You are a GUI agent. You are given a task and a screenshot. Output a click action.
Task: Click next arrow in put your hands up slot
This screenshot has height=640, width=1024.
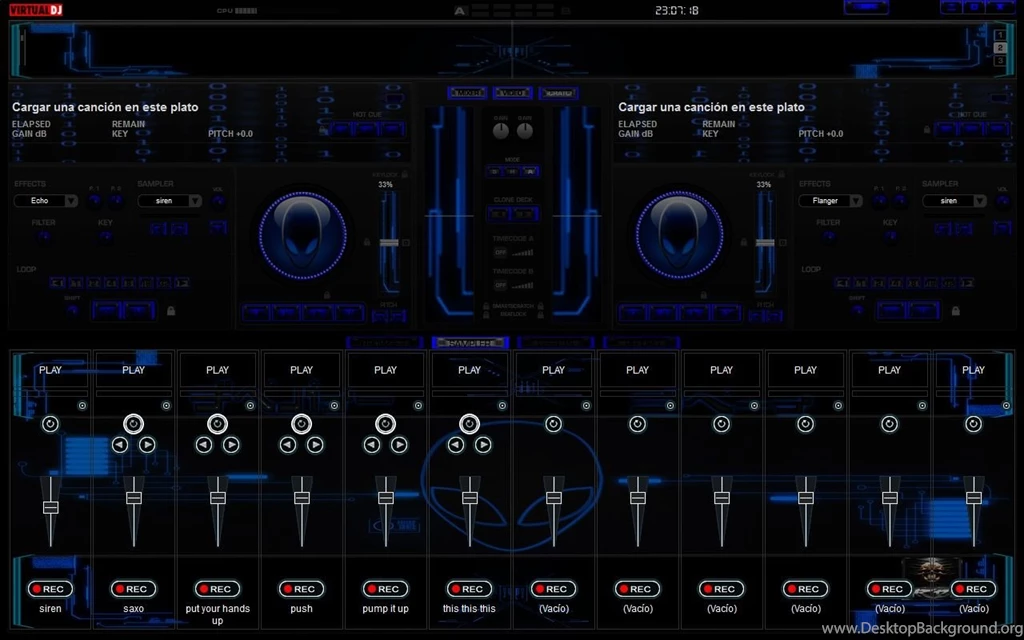[x=231, y=445]
